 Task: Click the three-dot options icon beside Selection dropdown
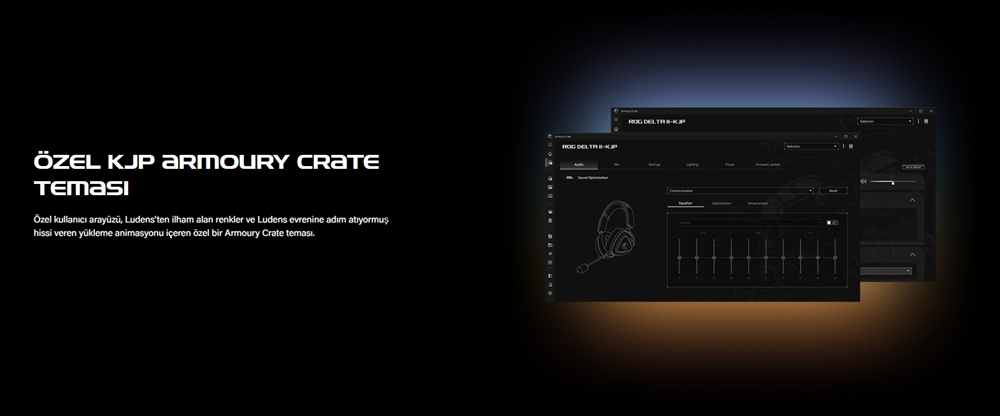pyautogui.click(x=844, y=146)
